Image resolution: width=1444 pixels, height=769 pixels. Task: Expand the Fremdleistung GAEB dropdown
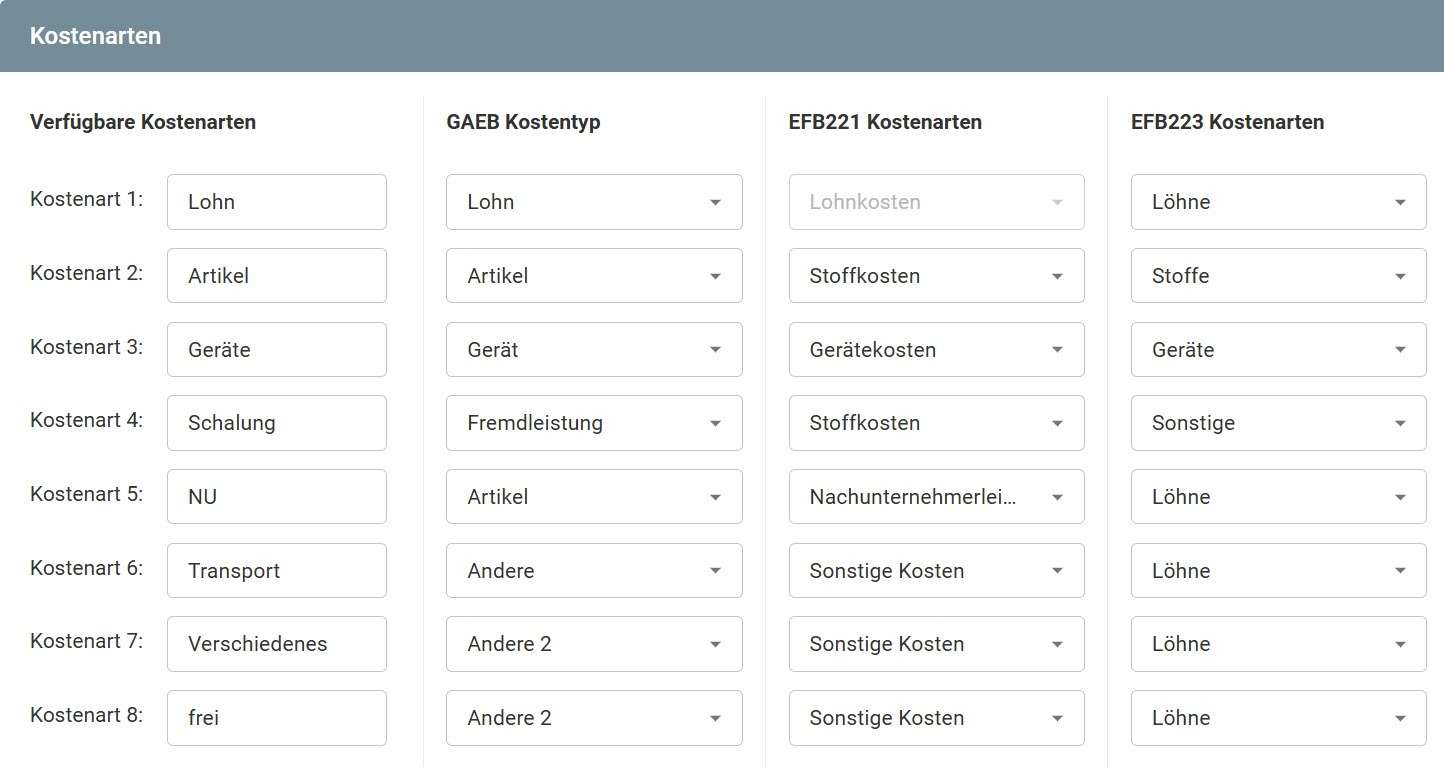(x=594, y=423)
